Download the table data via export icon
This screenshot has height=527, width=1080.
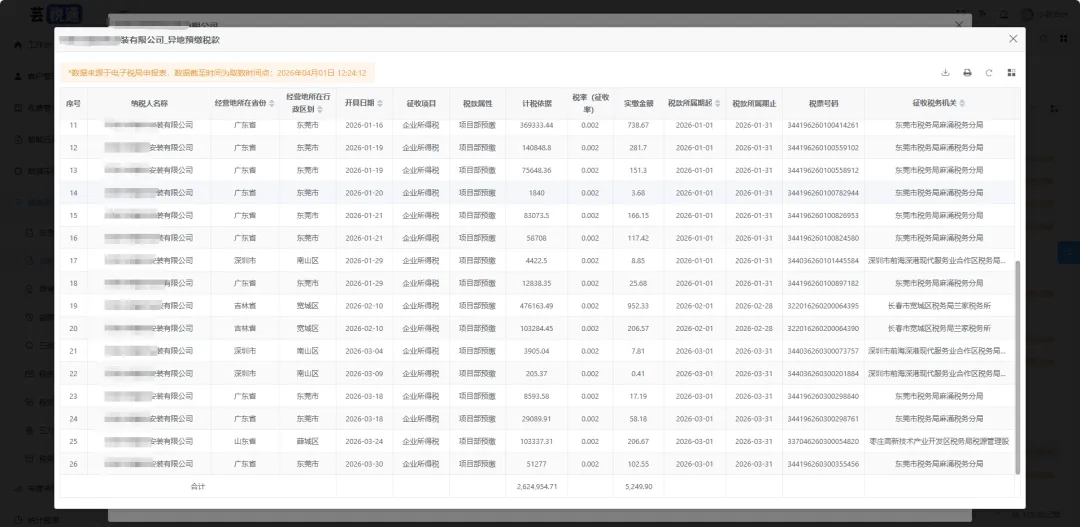point(946,73)
